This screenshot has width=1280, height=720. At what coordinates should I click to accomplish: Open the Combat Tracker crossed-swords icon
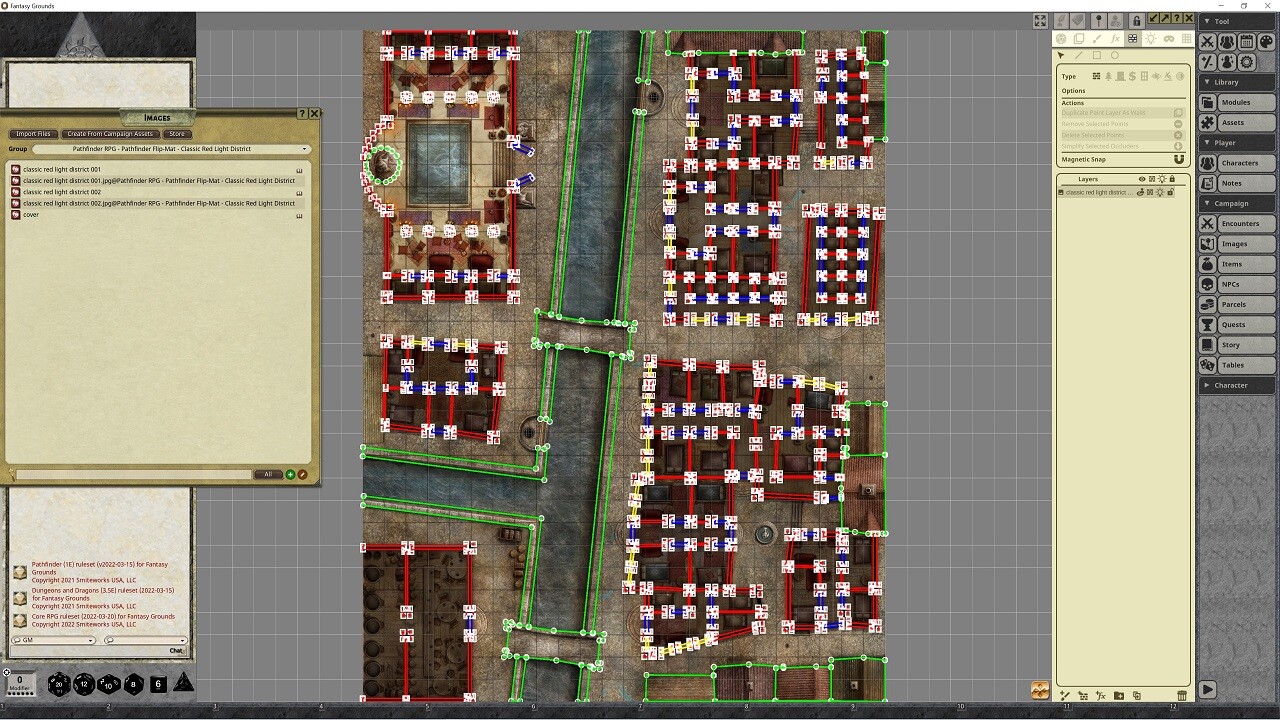pos(1208,42)
